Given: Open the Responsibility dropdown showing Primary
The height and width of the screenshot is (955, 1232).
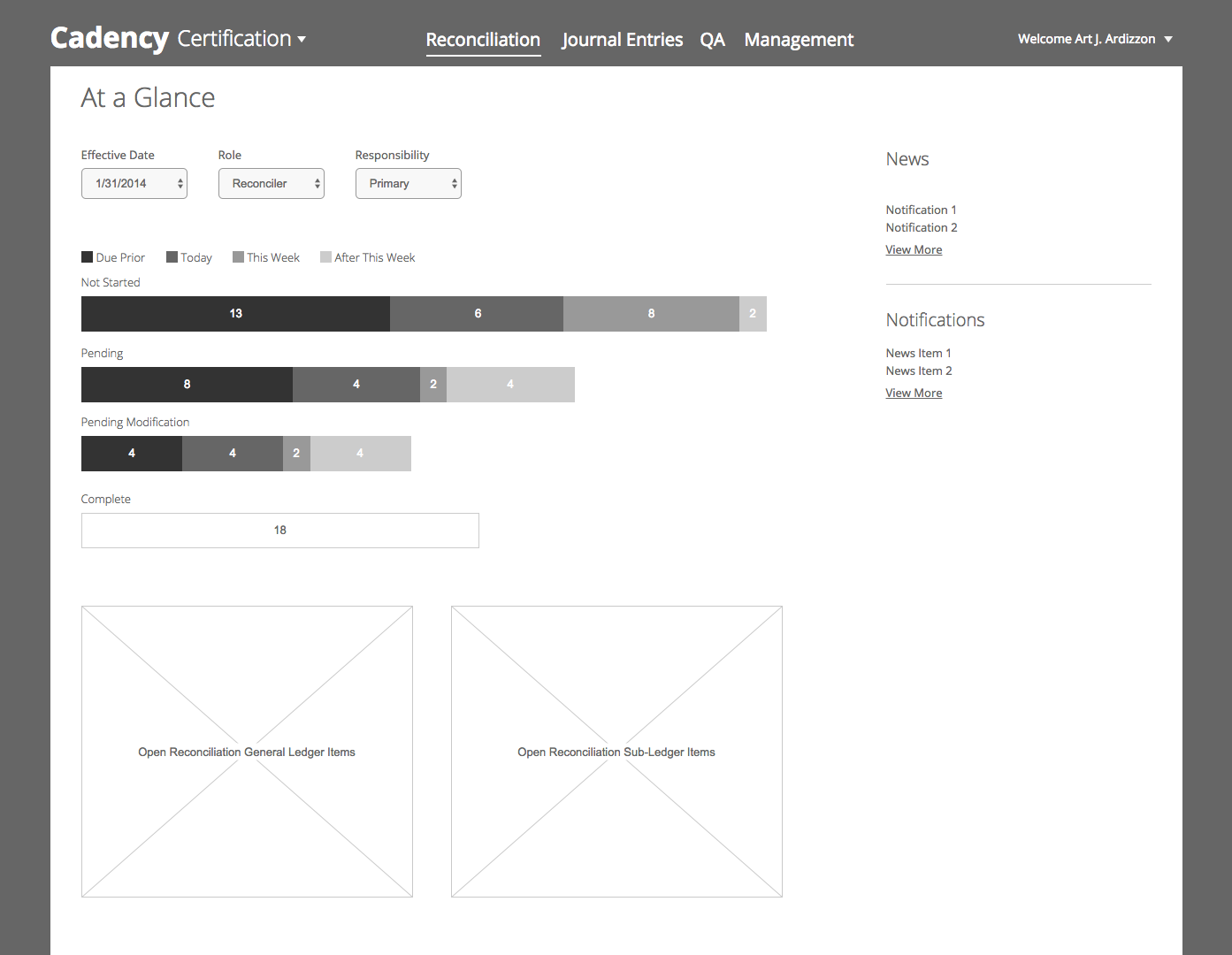Looking at the screenshot, I should point(408,183).
